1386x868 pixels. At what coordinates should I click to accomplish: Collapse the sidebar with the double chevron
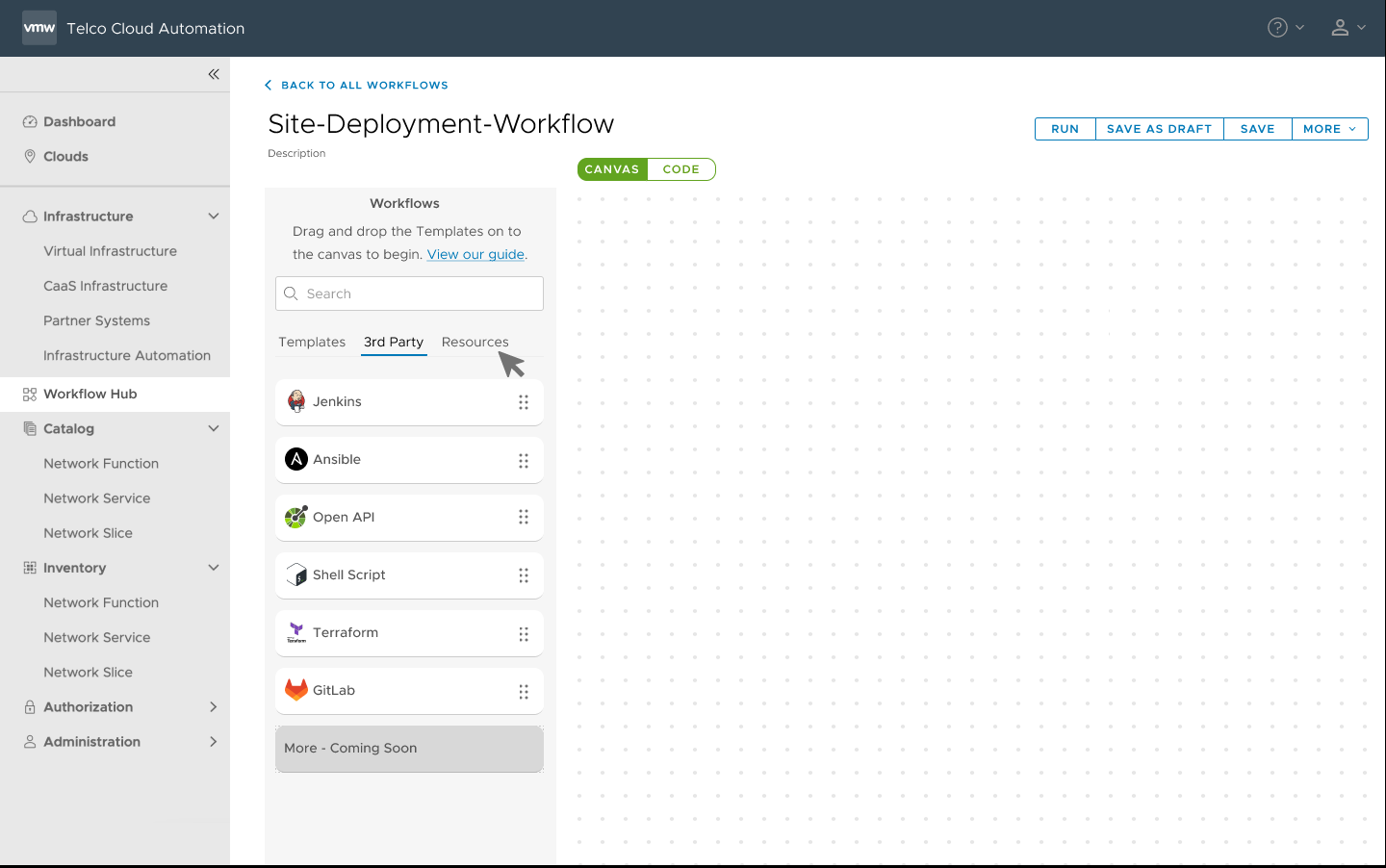coord(214,74)
